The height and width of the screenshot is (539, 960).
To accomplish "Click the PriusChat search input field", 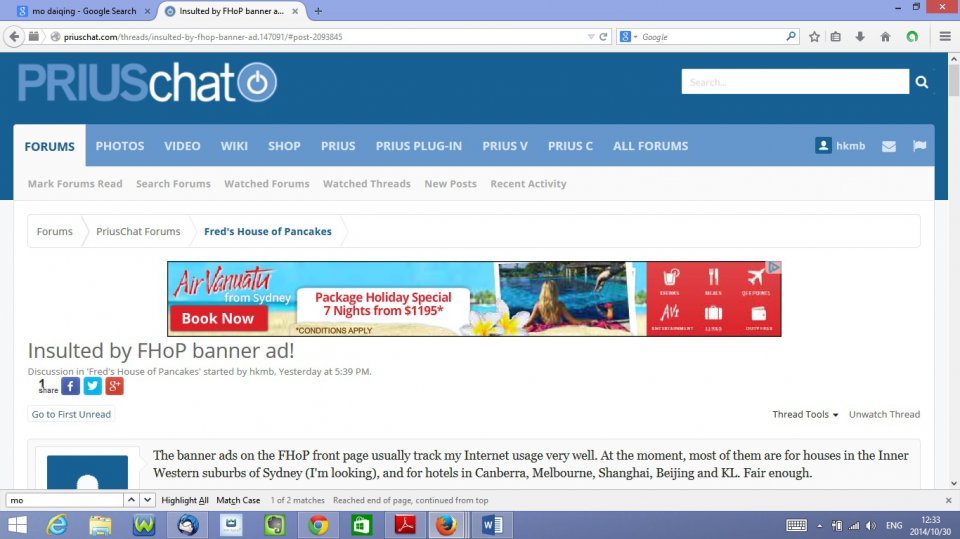I will pos(795,82).
